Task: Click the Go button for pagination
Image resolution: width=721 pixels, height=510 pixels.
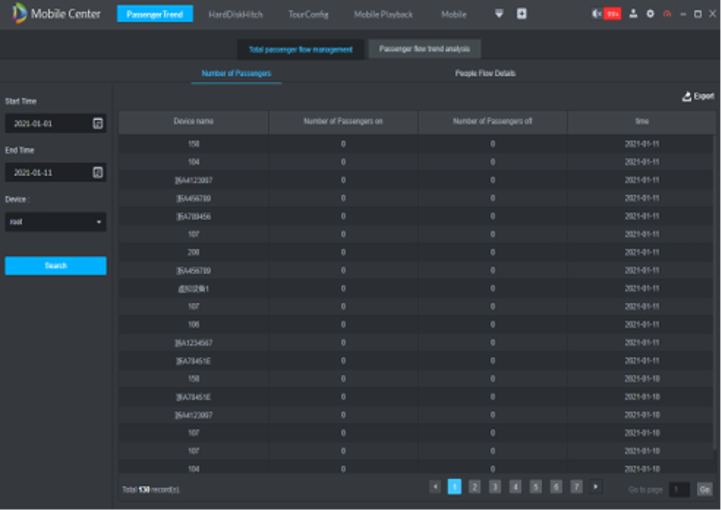Action: pyautogui.click(x=704, y=489)
